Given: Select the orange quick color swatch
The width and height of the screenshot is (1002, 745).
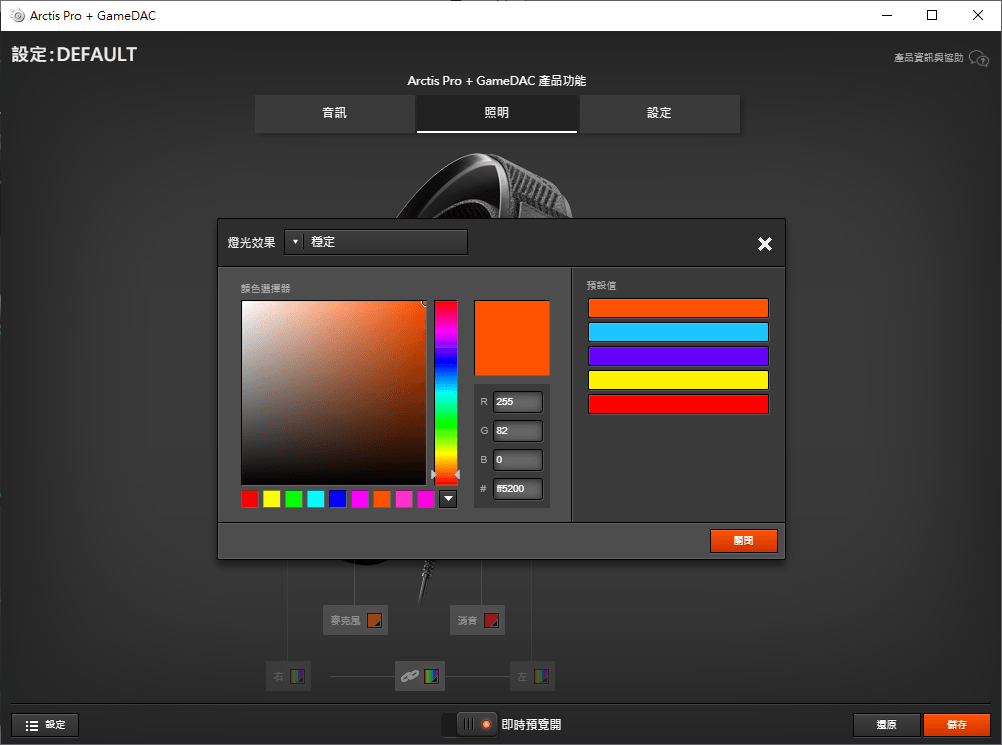Looking at the screenshot, I should coord(382,498).
